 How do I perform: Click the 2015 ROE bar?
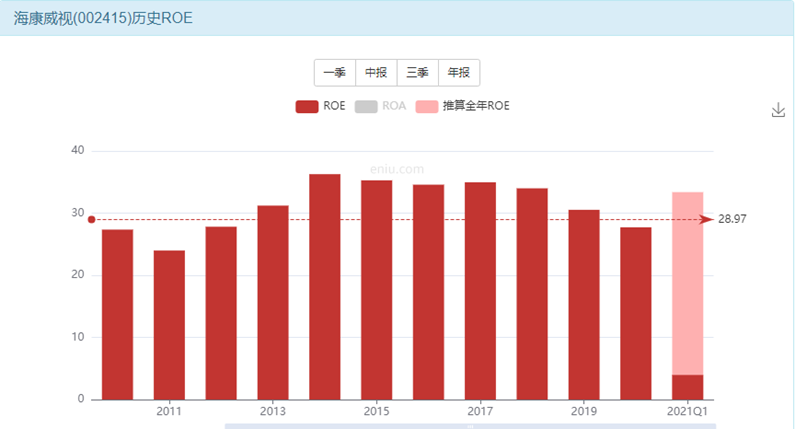[377, 290]
